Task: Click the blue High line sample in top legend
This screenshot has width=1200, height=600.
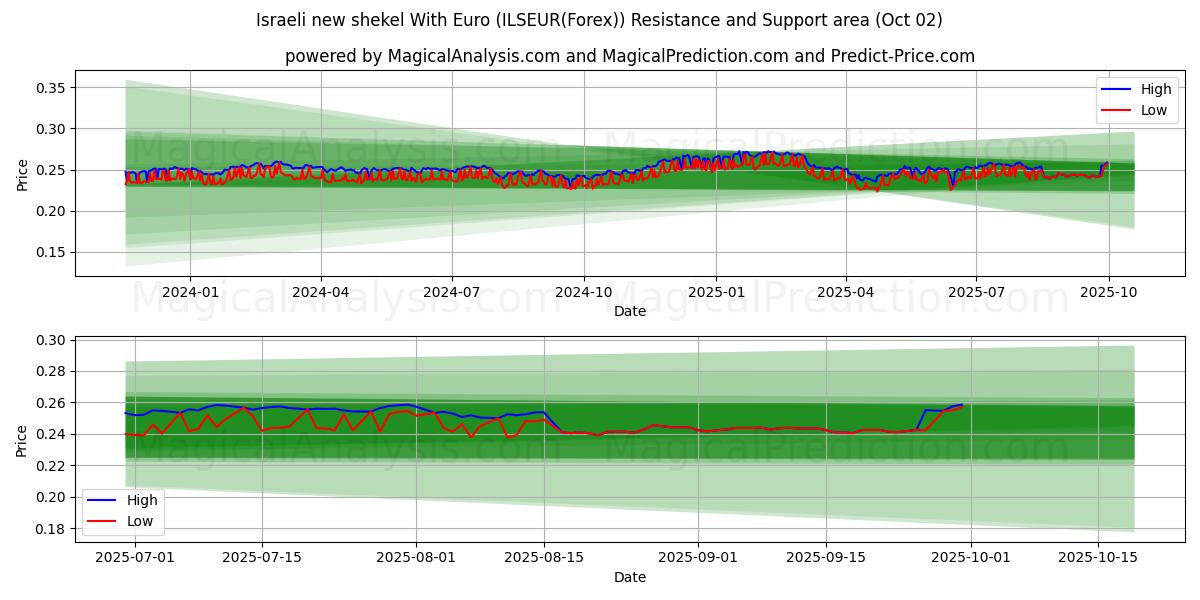Action: (x=1117, y=89)
